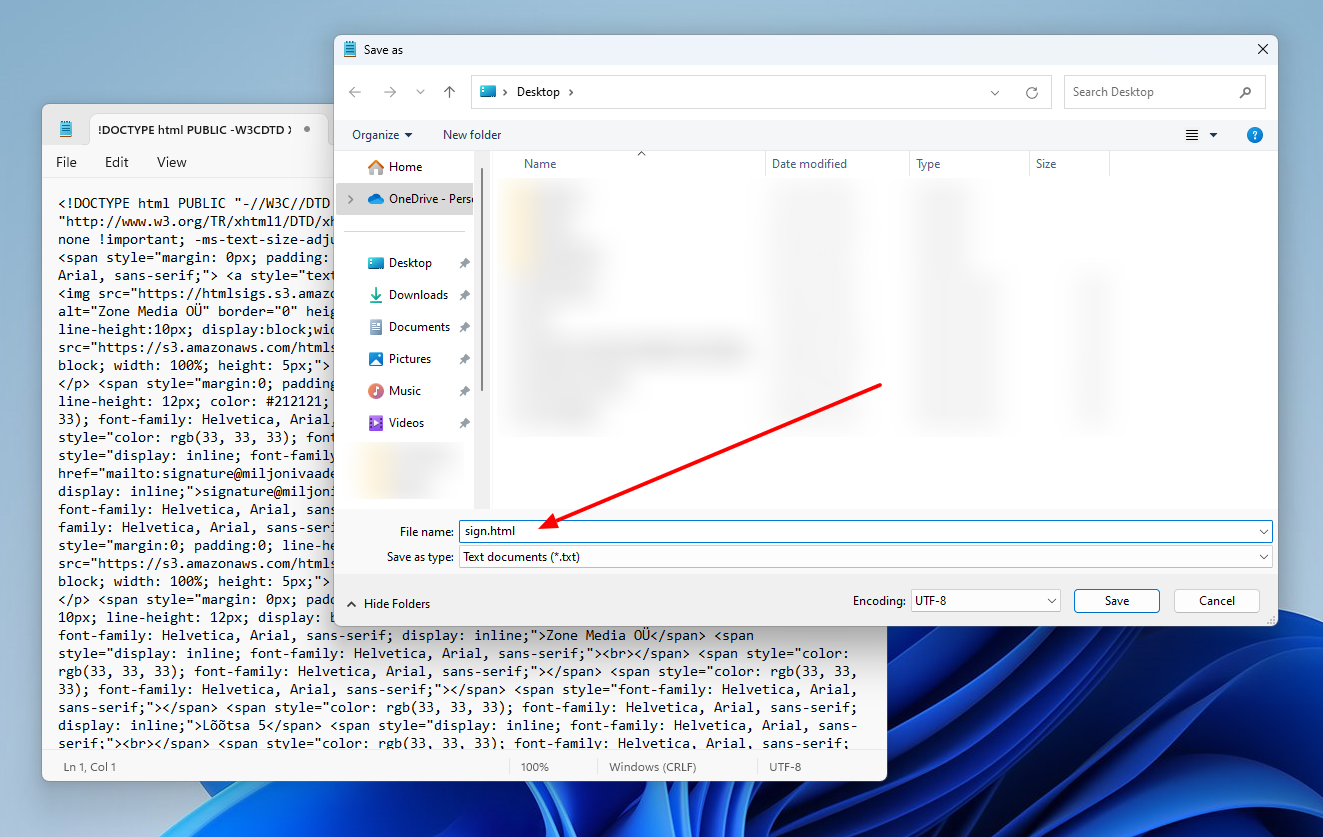The image size is (1323, 837).
Task: Go up one folder level
Action: (x=450, y=92)
